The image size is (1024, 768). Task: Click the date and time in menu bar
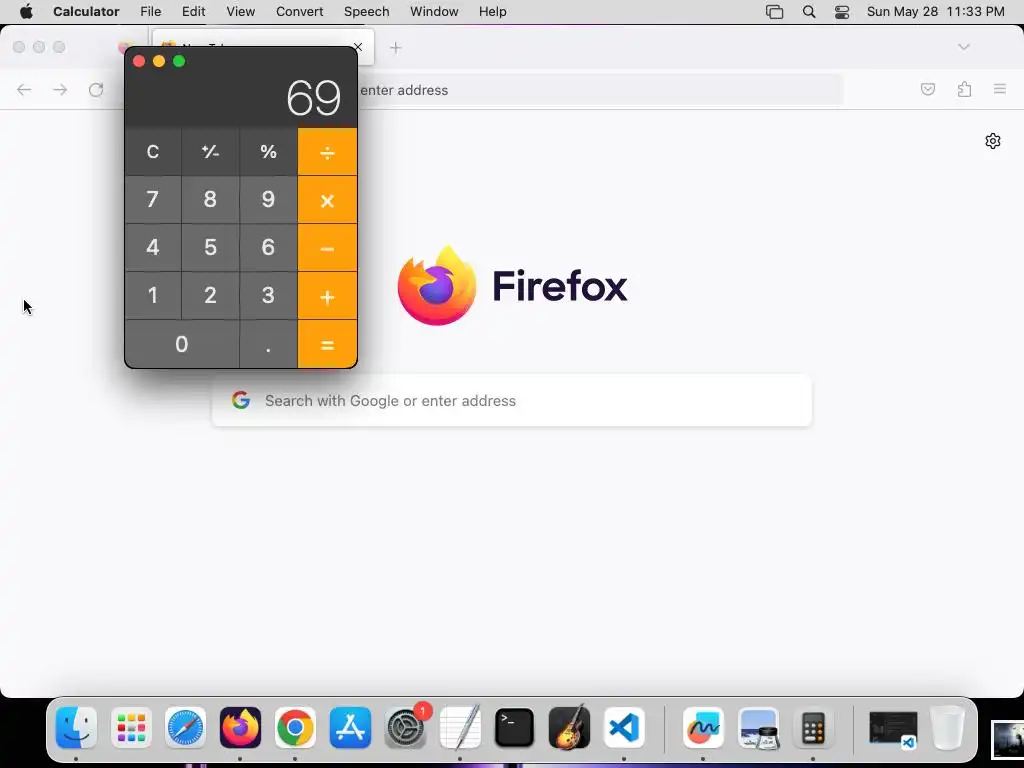[935, 12]
